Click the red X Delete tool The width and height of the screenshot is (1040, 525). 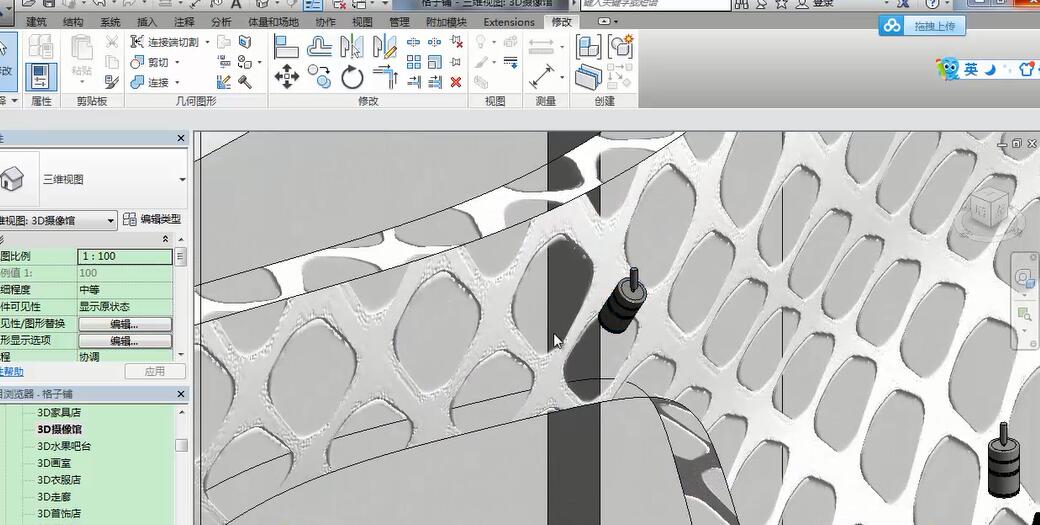coord(456,82)
